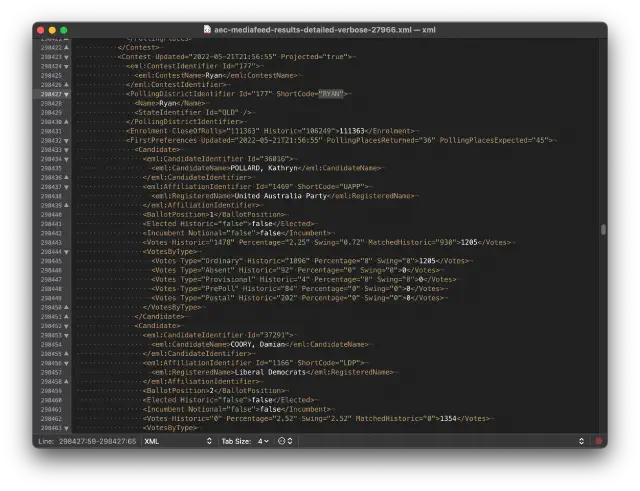Click the XML file icon in title bar
640x491 pixels.
click(x=207, y=30)
